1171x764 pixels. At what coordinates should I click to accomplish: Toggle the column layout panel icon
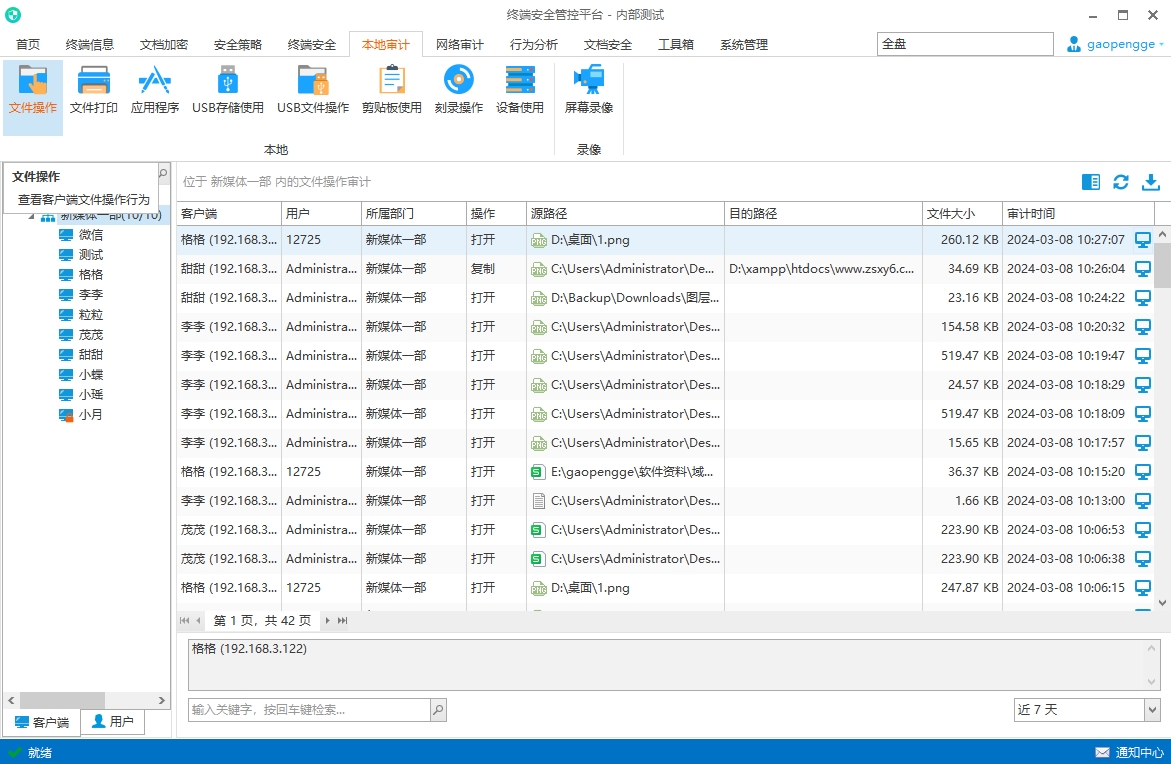tap(1090, 181)
